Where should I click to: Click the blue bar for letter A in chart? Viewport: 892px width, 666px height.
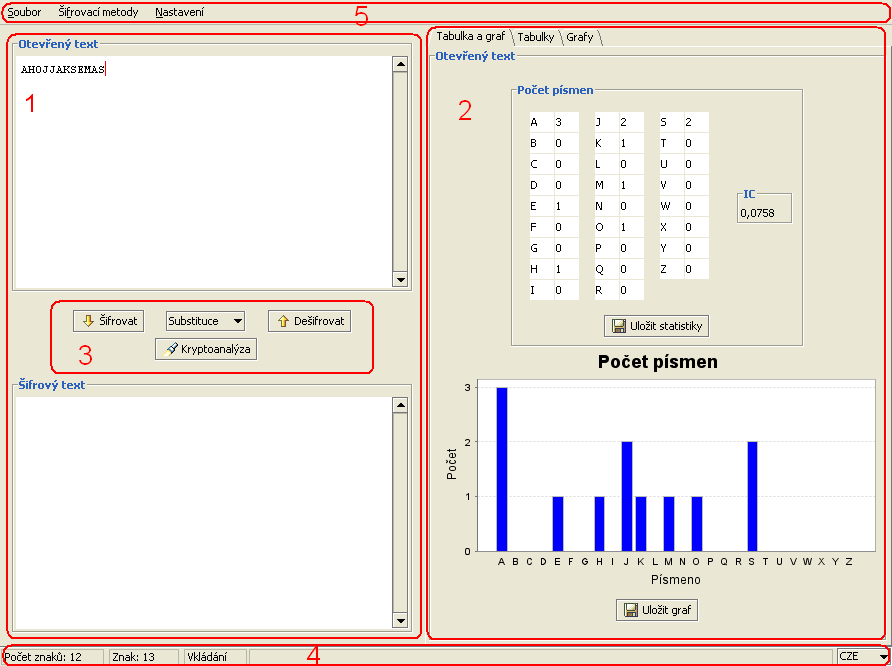click(501, 469)
